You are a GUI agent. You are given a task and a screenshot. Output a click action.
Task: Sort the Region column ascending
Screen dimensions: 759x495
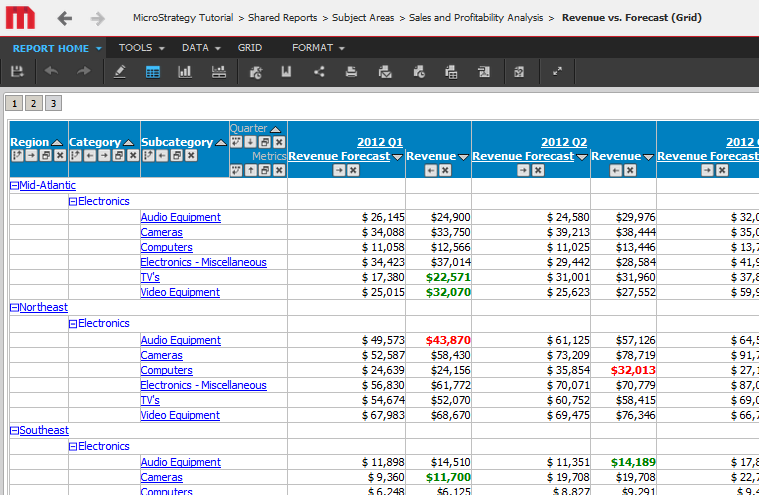click(57, 143)
